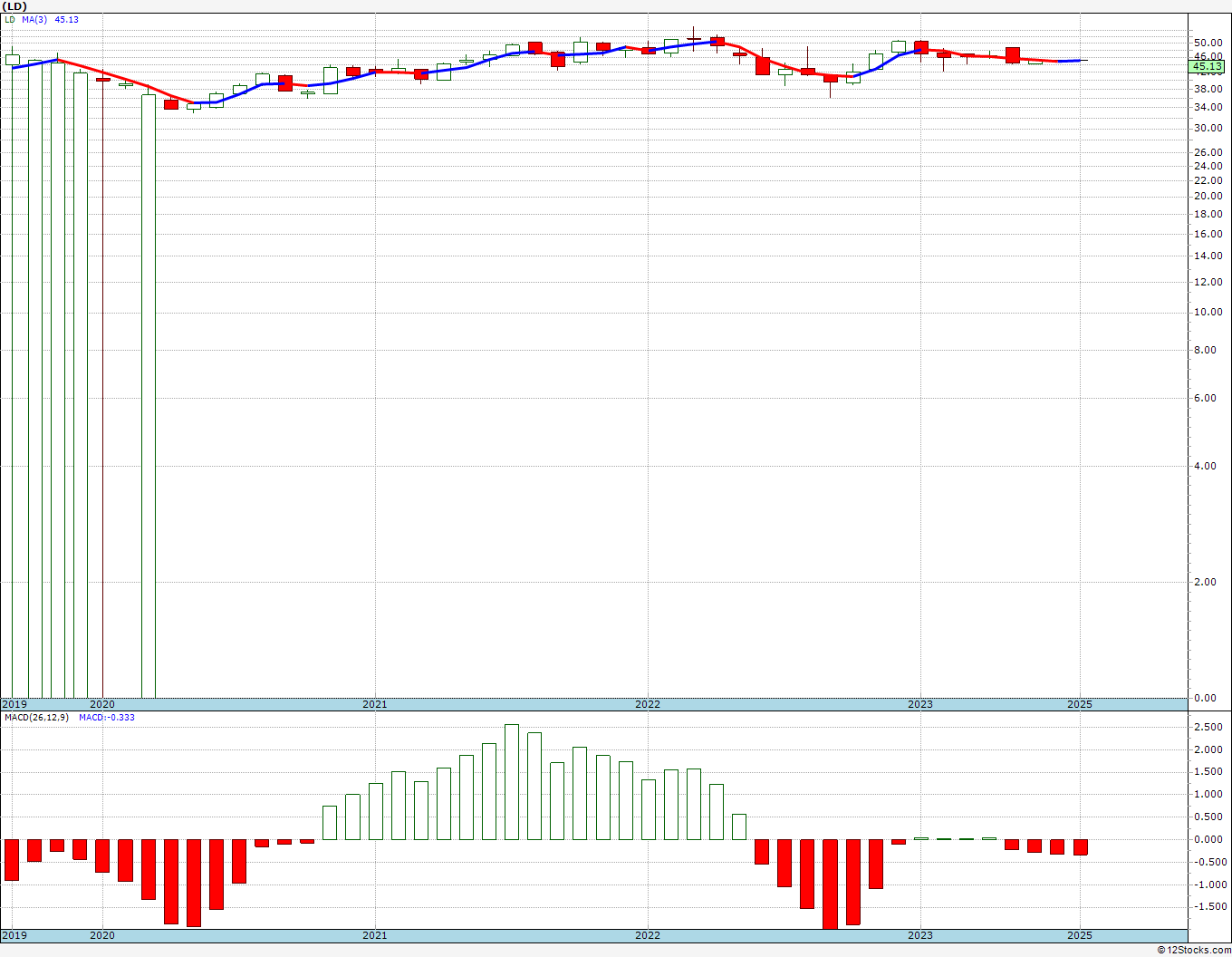This screenshot has height=957, width=1232.
Task: Click the 50.00 price axis label
Action: click(1208, 43)
